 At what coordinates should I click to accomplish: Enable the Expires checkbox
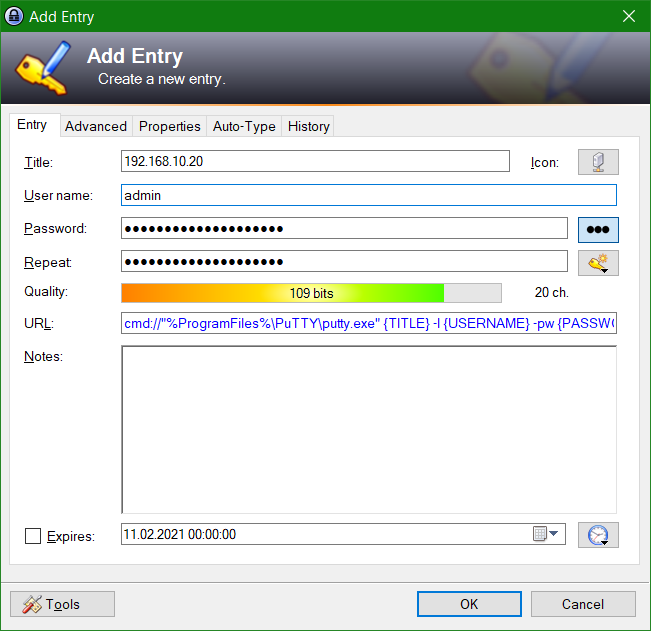pos(33,536)
